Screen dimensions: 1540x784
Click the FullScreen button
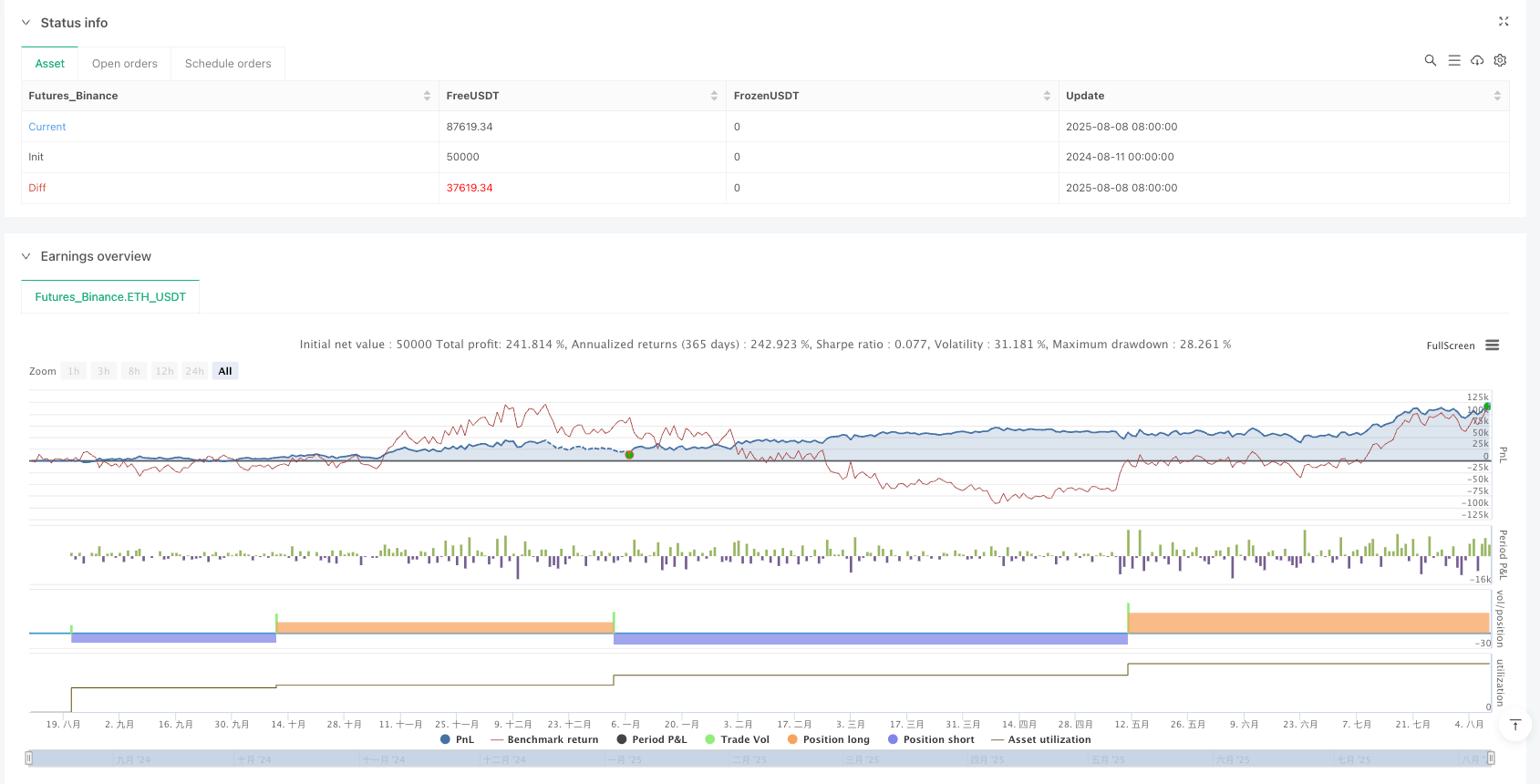point(1450,346)
